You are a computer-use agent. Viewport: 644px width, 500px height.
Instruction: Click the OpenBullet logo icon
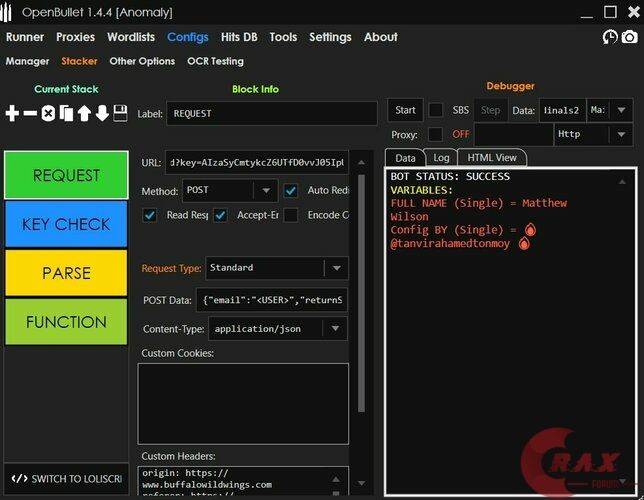click(7, 13)
